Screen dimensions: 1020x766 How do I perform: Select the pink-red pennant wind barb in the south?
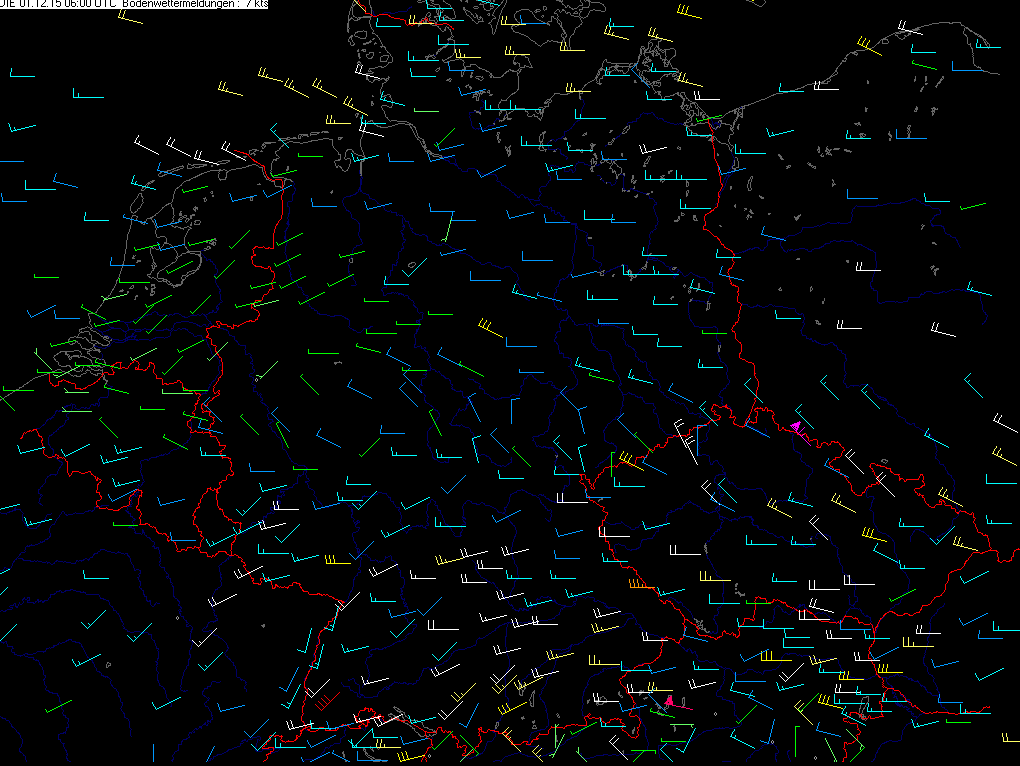pos(669,702)
